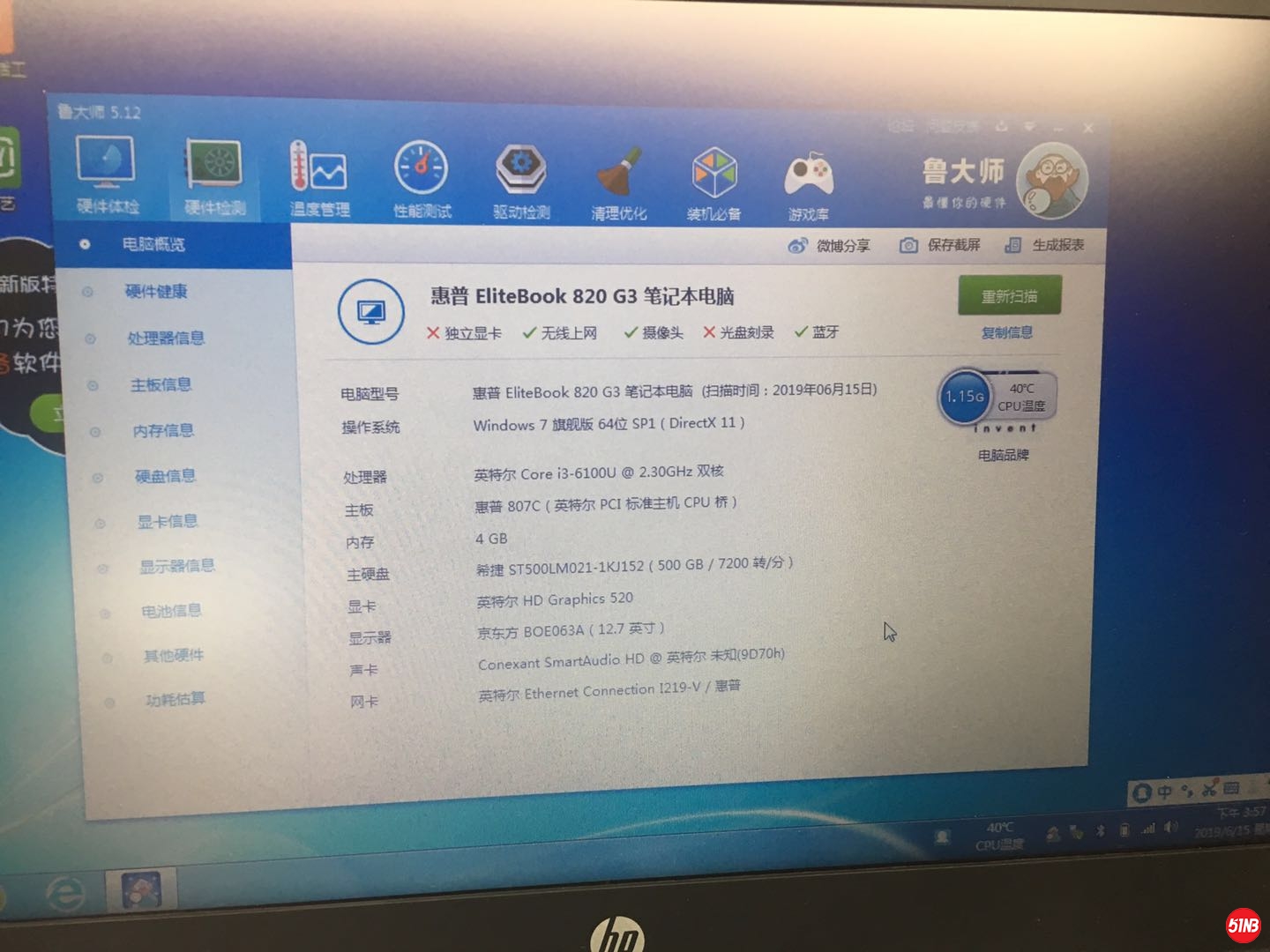Viewport: 1270px width, 952px height.
Task: Click the 电脑品牌 brand label
Action: coord(1004,455)
